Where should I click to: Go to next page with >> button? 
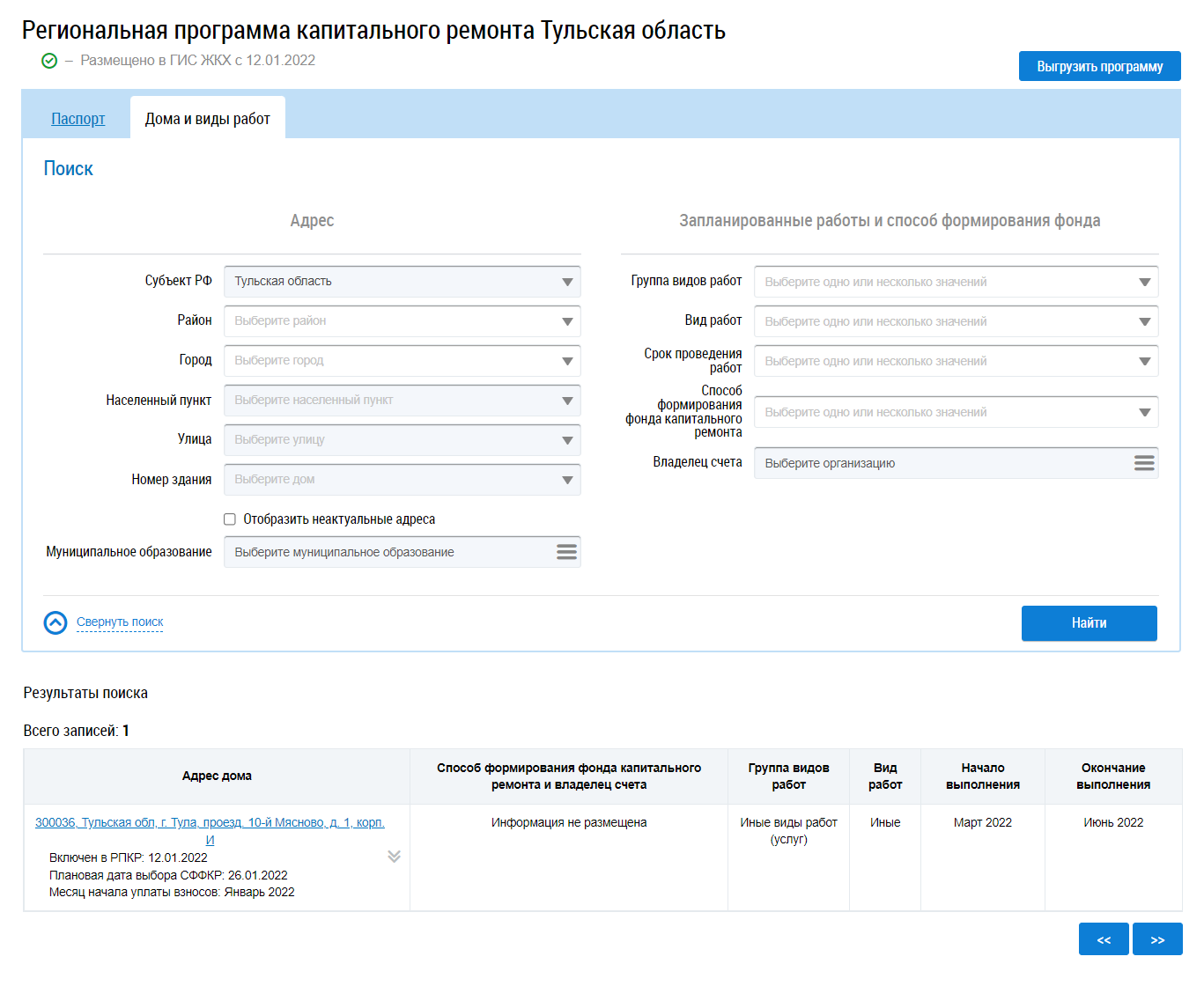tap(1157, 939)
